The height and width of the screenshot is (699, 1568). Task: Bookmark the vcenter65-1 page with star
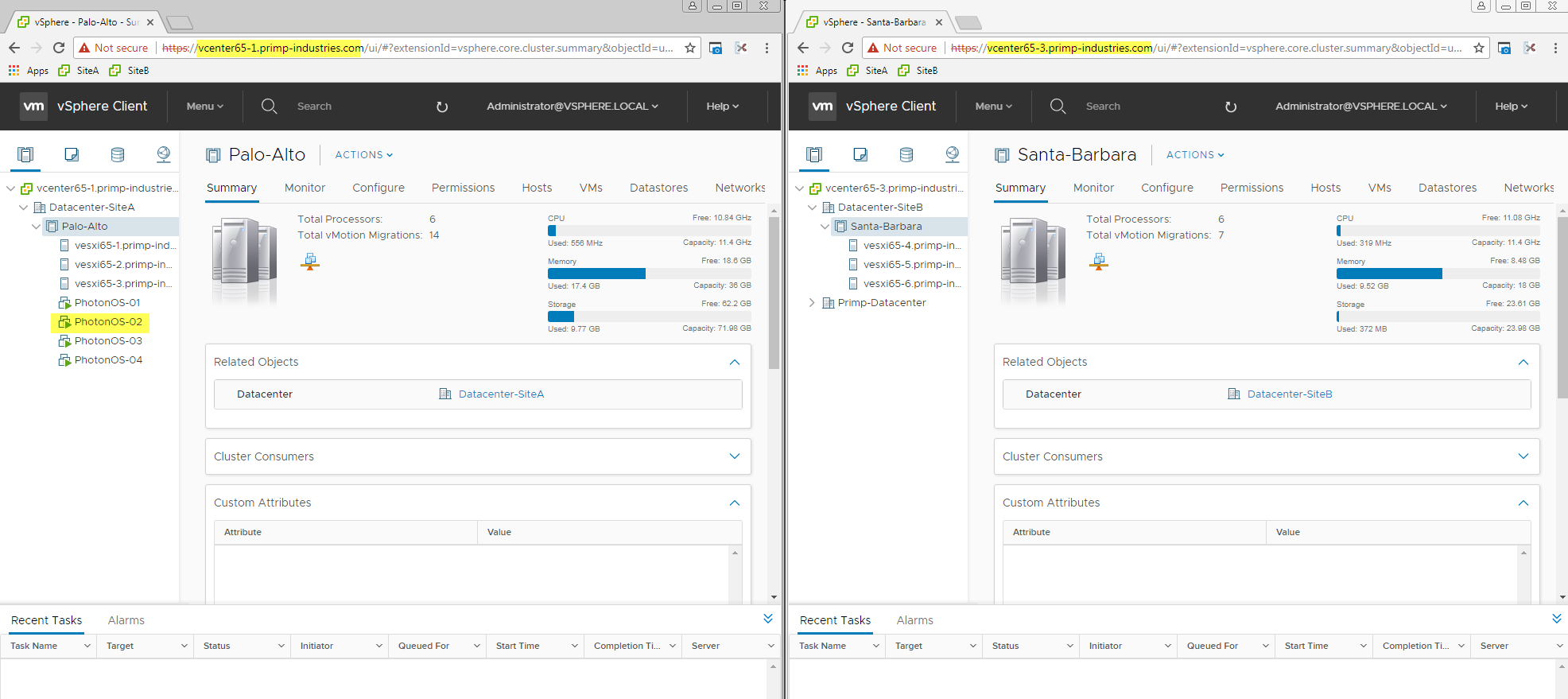coord(690,48)
